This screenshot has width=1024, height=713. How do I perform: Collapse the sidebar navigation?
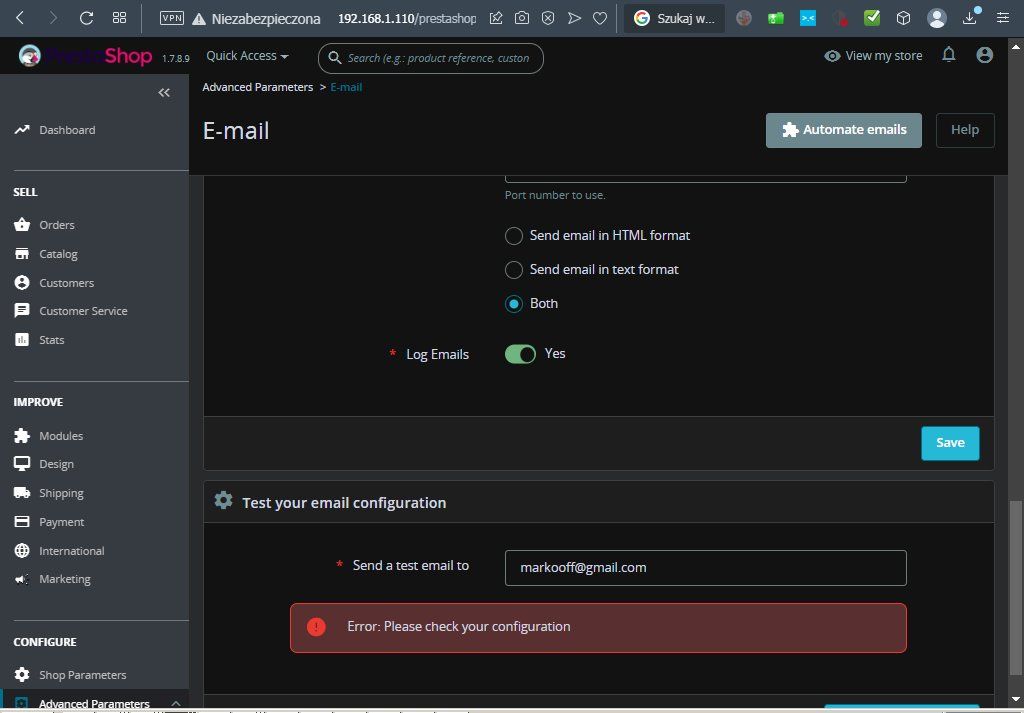coord(164,92)
